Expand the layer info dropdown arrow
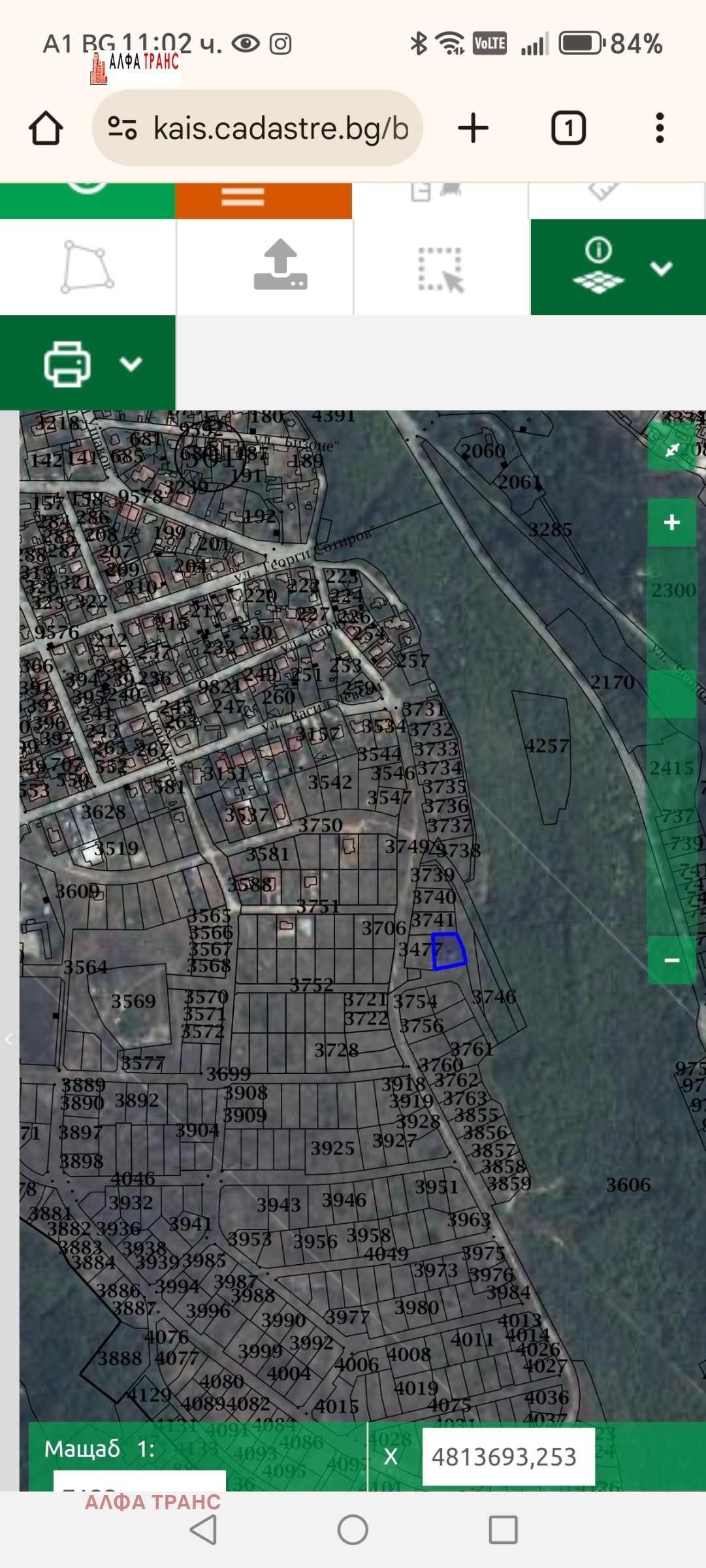The width and height of the screenshot is (706, 1568). [x=662, y=269]
